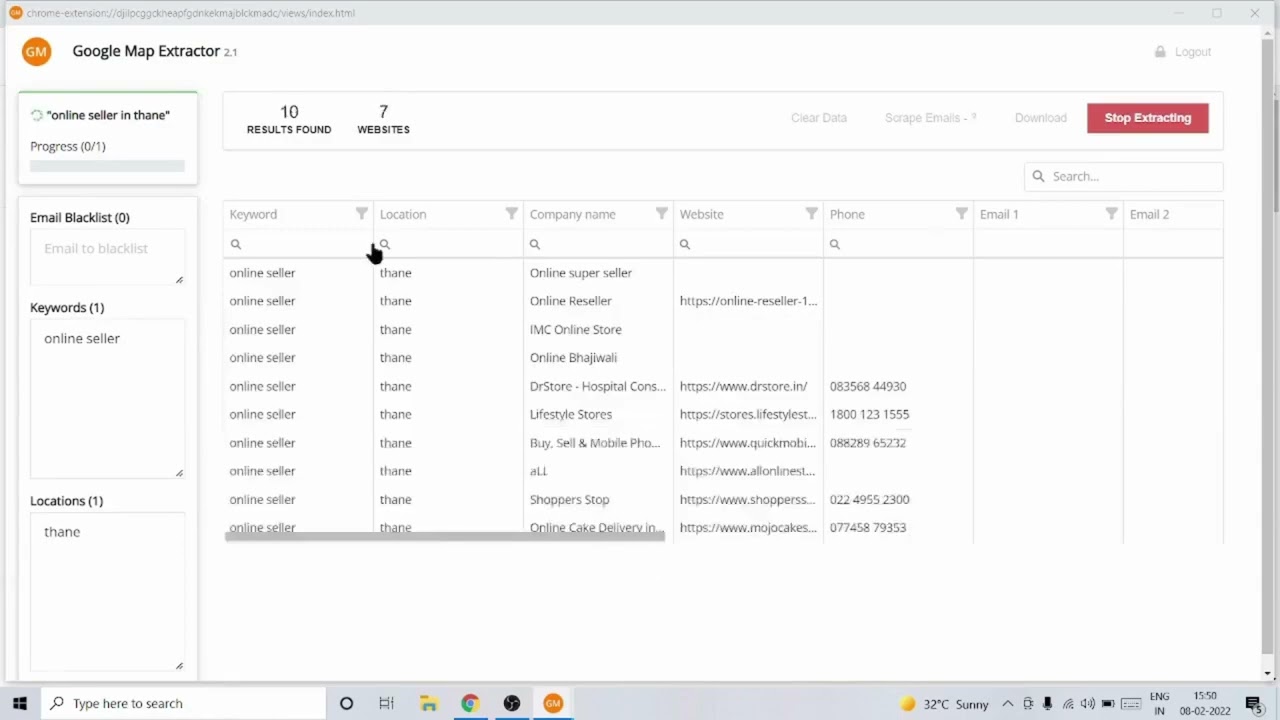
Task: Open the Company name column filter icon
Action: (662, 214)
